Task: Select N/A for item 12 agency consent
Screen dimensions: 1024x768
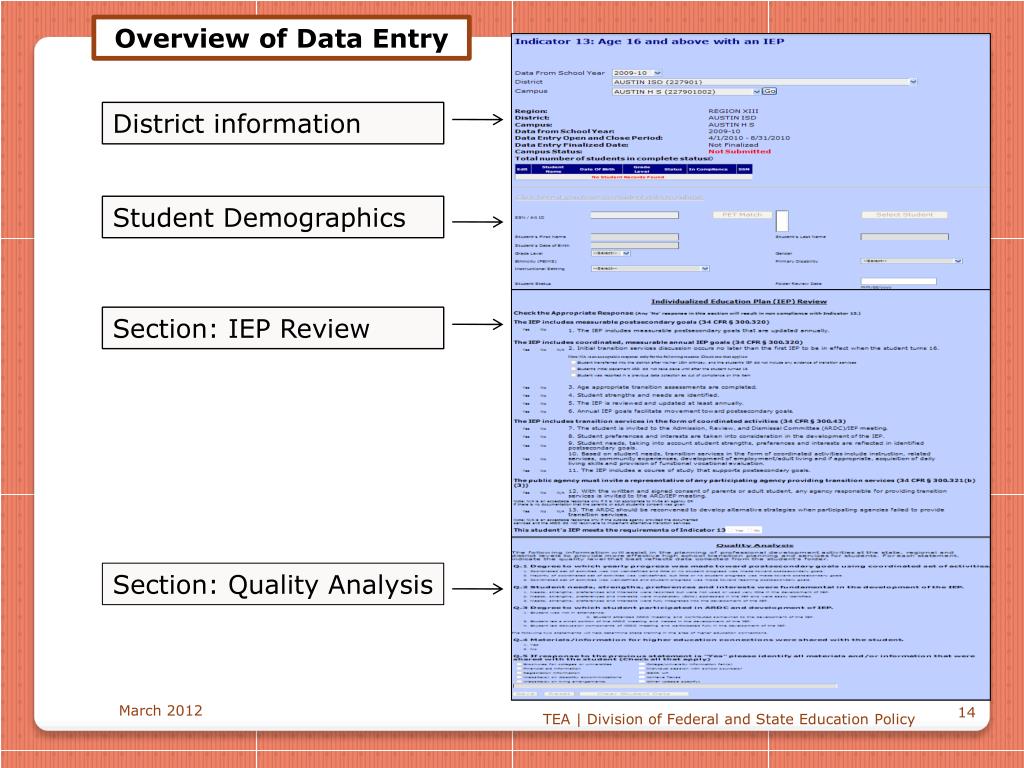Action: point(560,492)
